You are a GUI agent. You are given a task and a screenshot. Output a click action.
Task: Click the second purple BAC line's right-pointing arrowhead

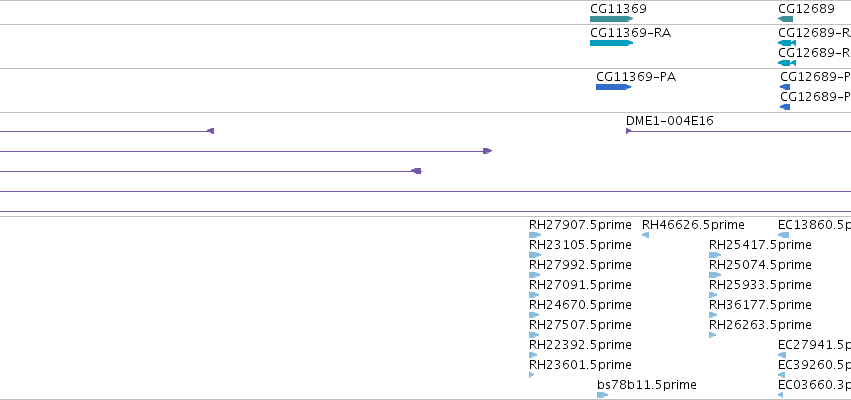pos(487,151)
